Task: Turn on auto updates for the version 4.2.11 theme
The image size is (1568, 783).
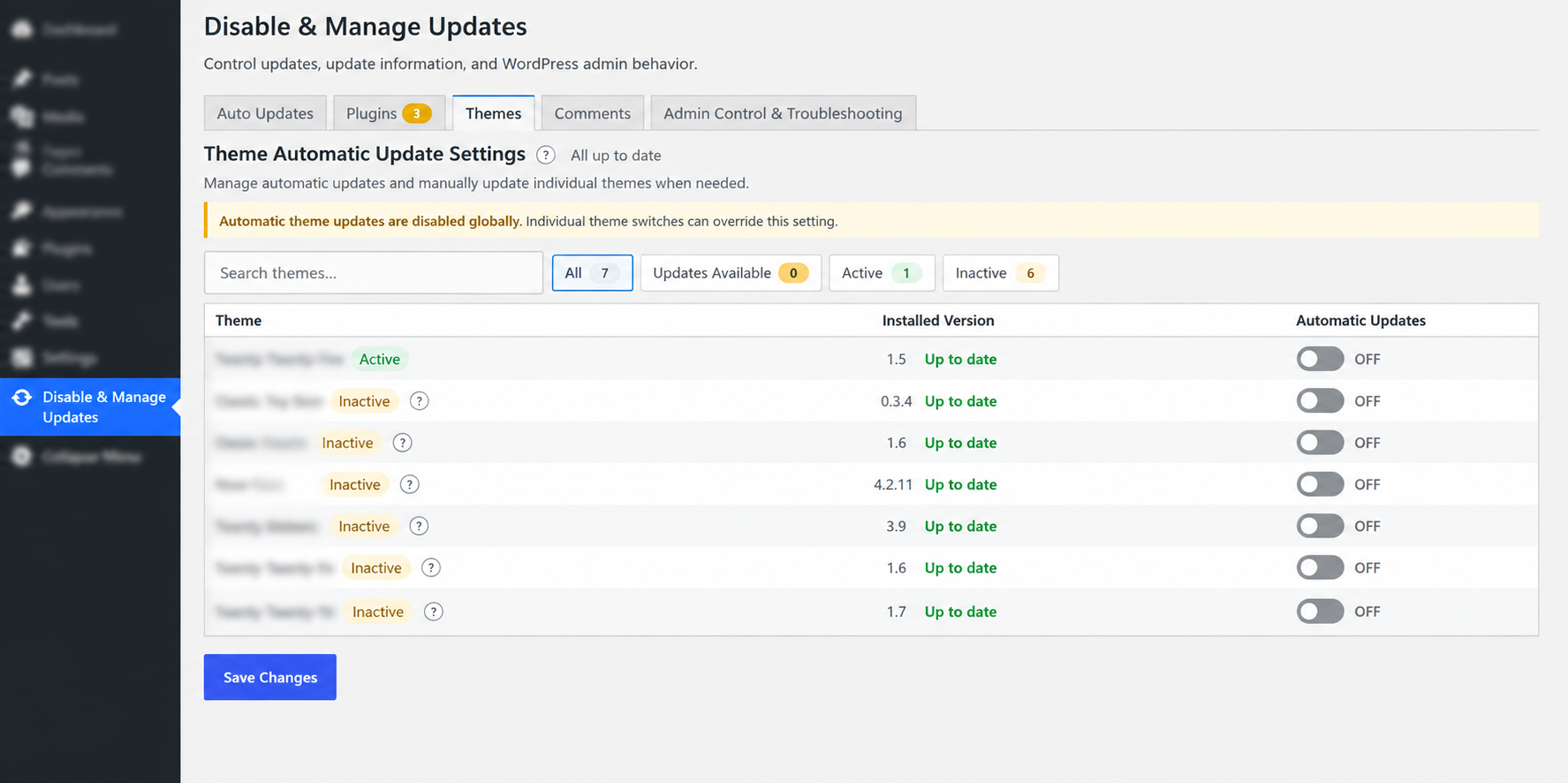Action: tap(1320, 484)
